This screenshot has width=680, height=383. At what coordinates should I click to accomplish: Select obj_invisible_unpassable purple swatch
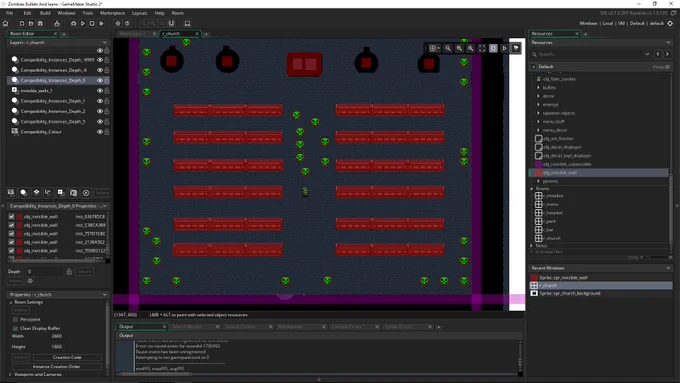click(539, 164)
